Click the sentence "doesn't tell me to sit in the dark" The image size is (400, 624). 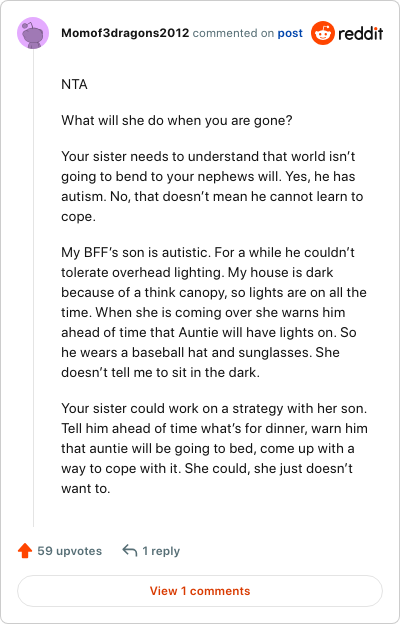point(160,372)
